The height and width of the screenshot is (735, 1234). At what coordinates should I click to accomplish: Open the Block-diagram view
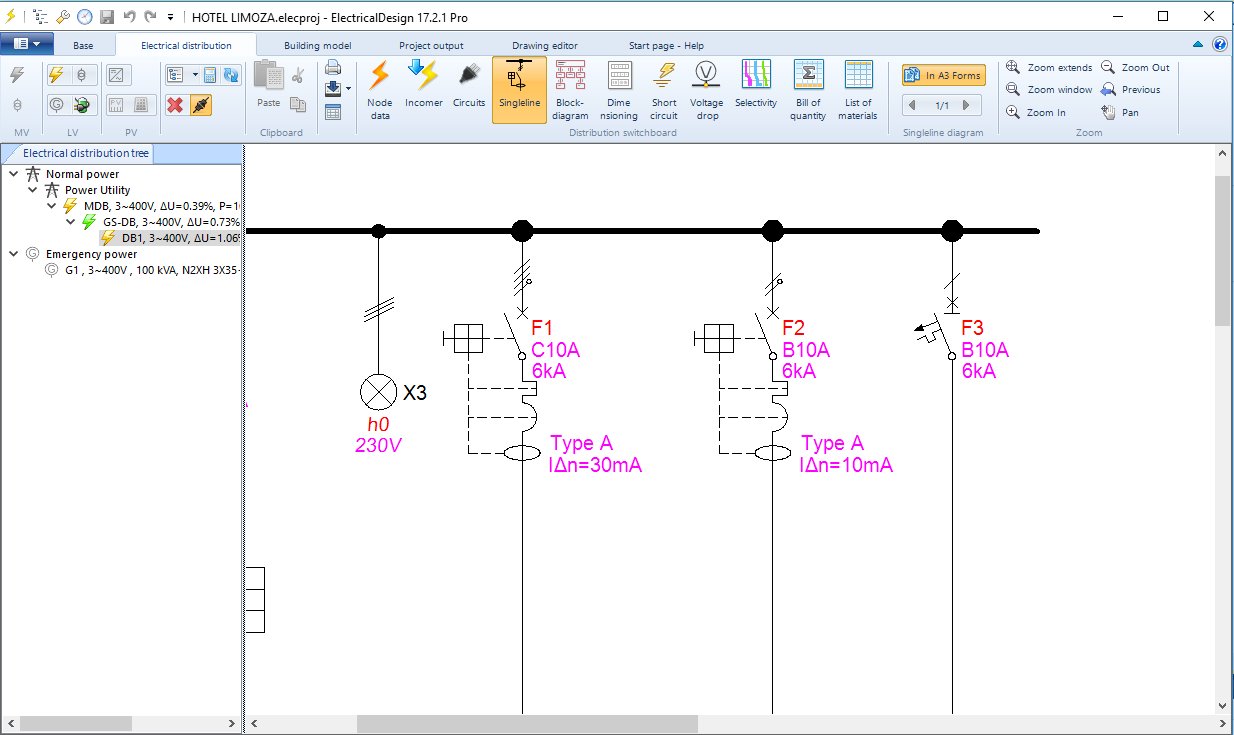(570, 88)
